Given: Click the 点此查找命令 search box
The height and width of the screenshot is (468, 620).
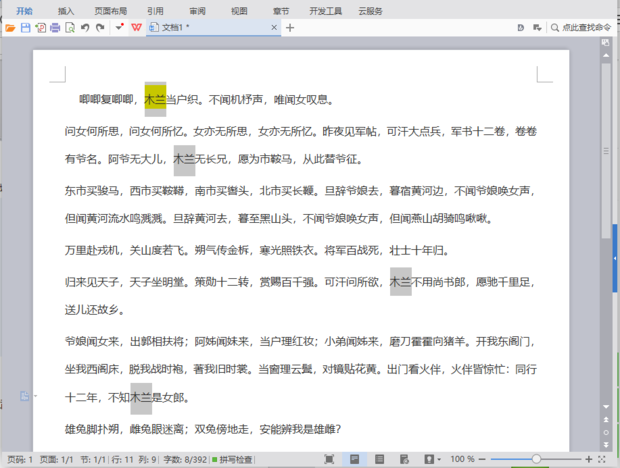Looking at the screenshot, I should click(581, 27).
